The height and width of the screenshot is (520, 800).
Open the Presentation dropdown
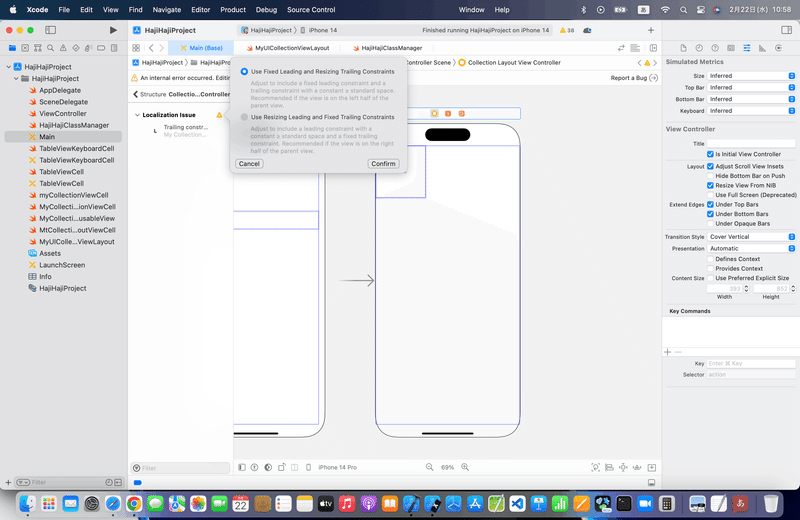(x=751, y=249)
